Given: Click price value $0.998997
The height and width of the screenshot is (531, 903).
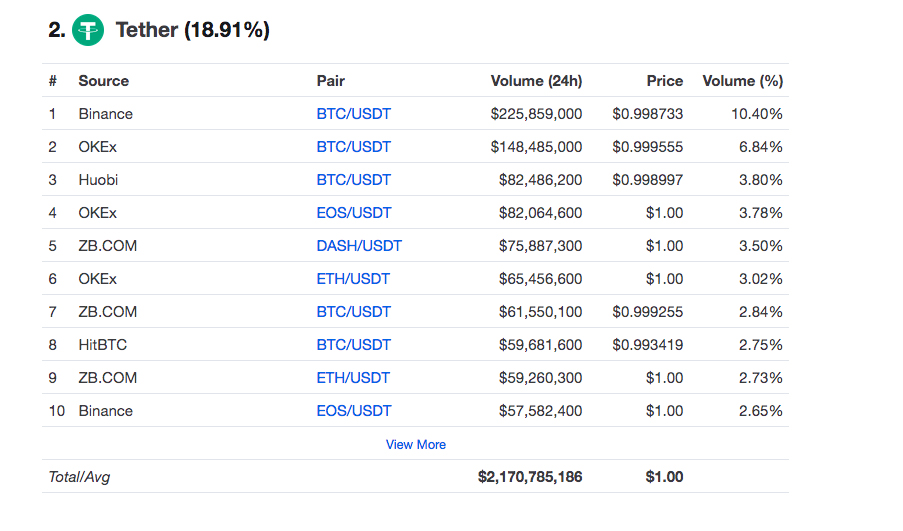Looking at the screenshot, I should tap(648, 180).
